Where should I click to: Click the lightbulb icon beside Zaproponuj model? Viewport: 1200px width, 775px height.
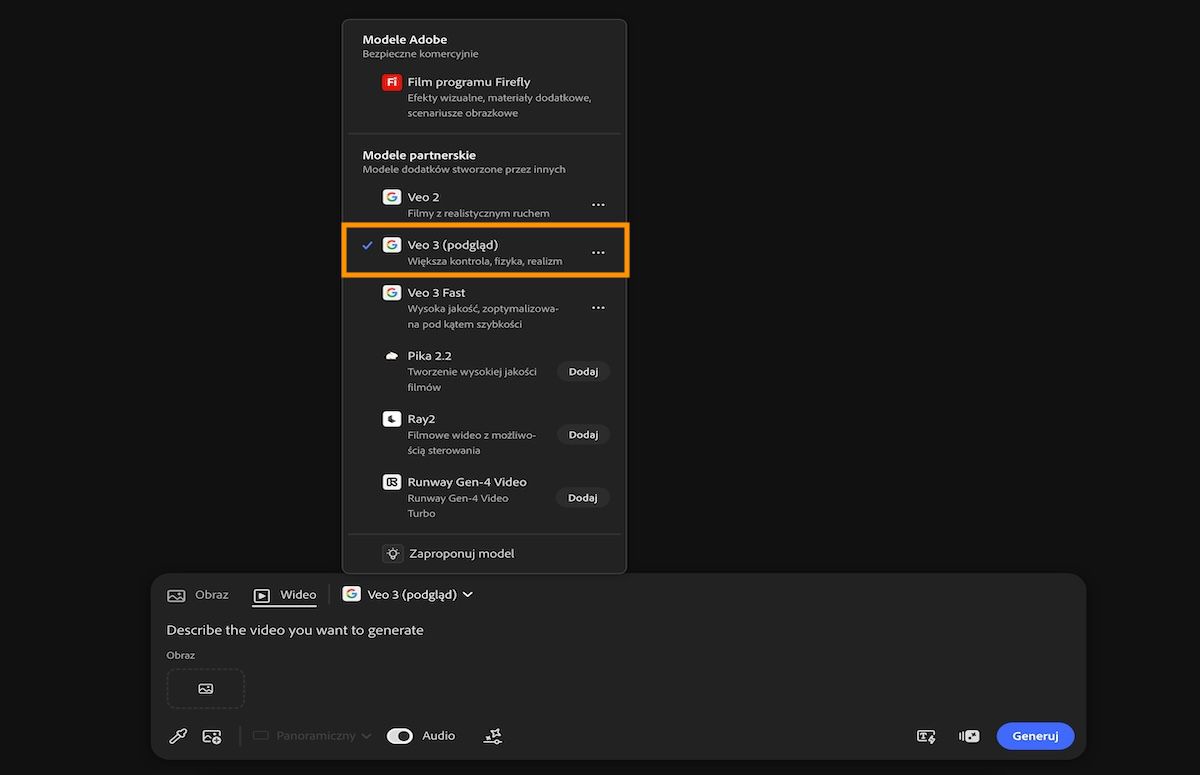tap(392, 553)
